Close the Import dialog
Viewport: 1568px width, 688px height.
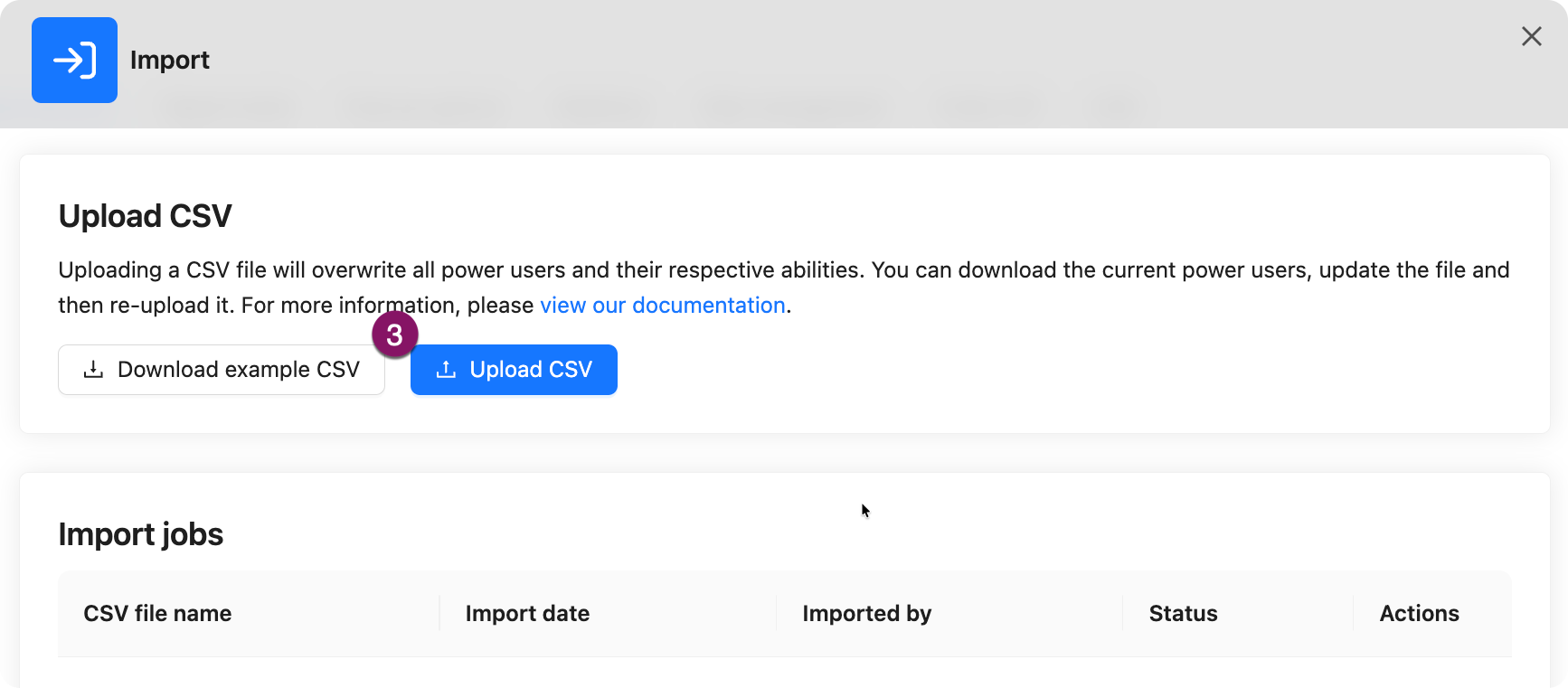tap(1531, 36)
